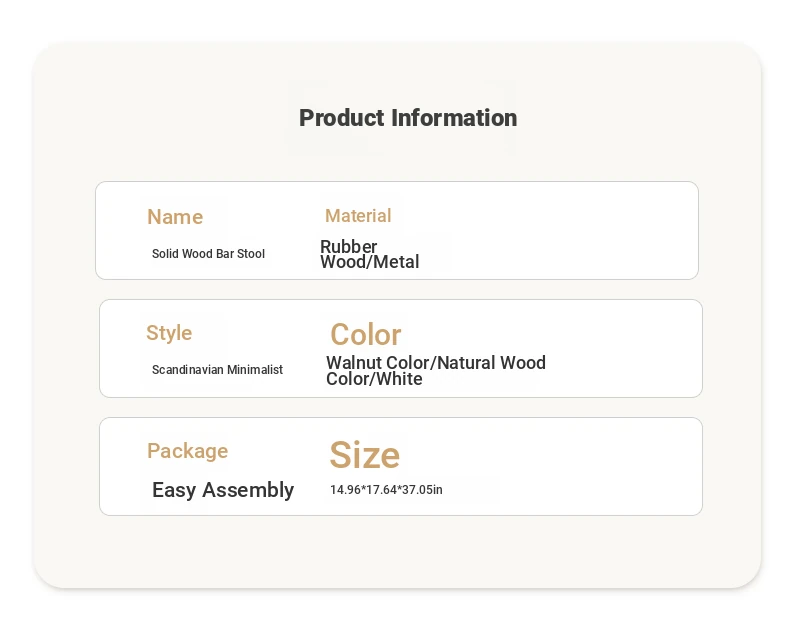Select the large Size label

pyautogui.click(x=364, y=455)
